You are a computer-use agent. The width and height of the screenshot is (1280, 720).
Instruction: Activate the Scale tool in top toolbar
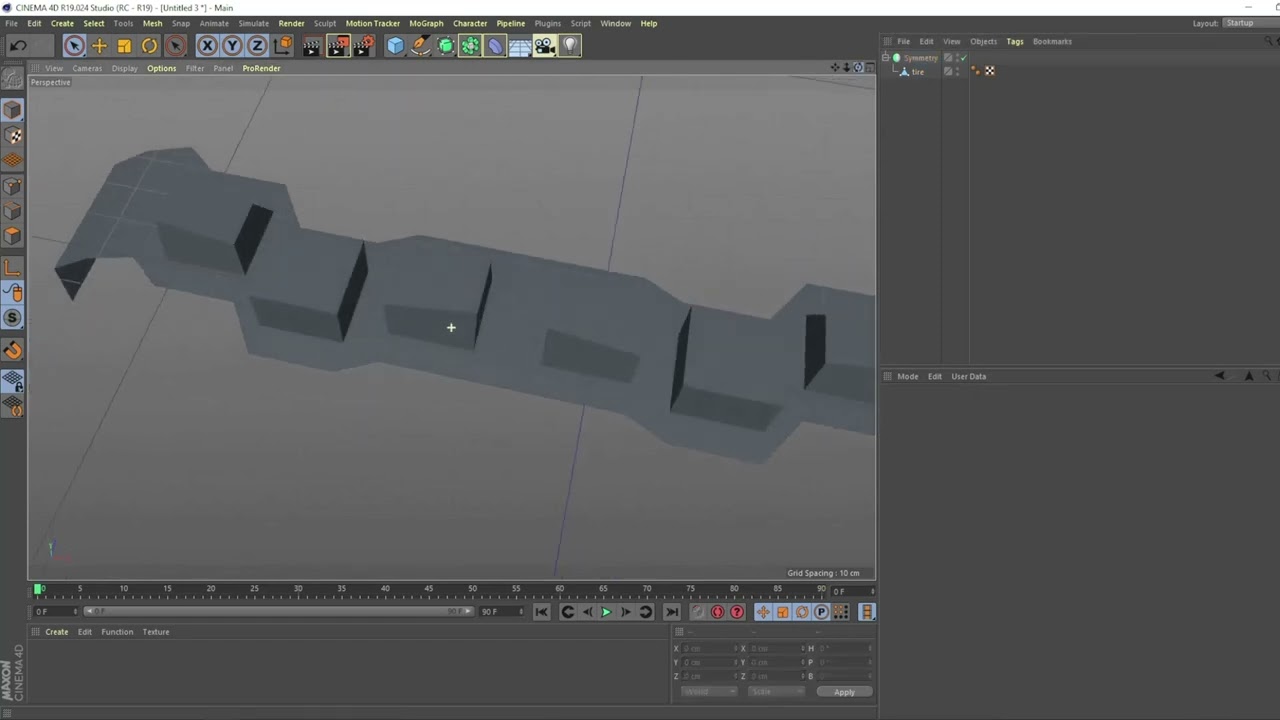click(124, 46)
